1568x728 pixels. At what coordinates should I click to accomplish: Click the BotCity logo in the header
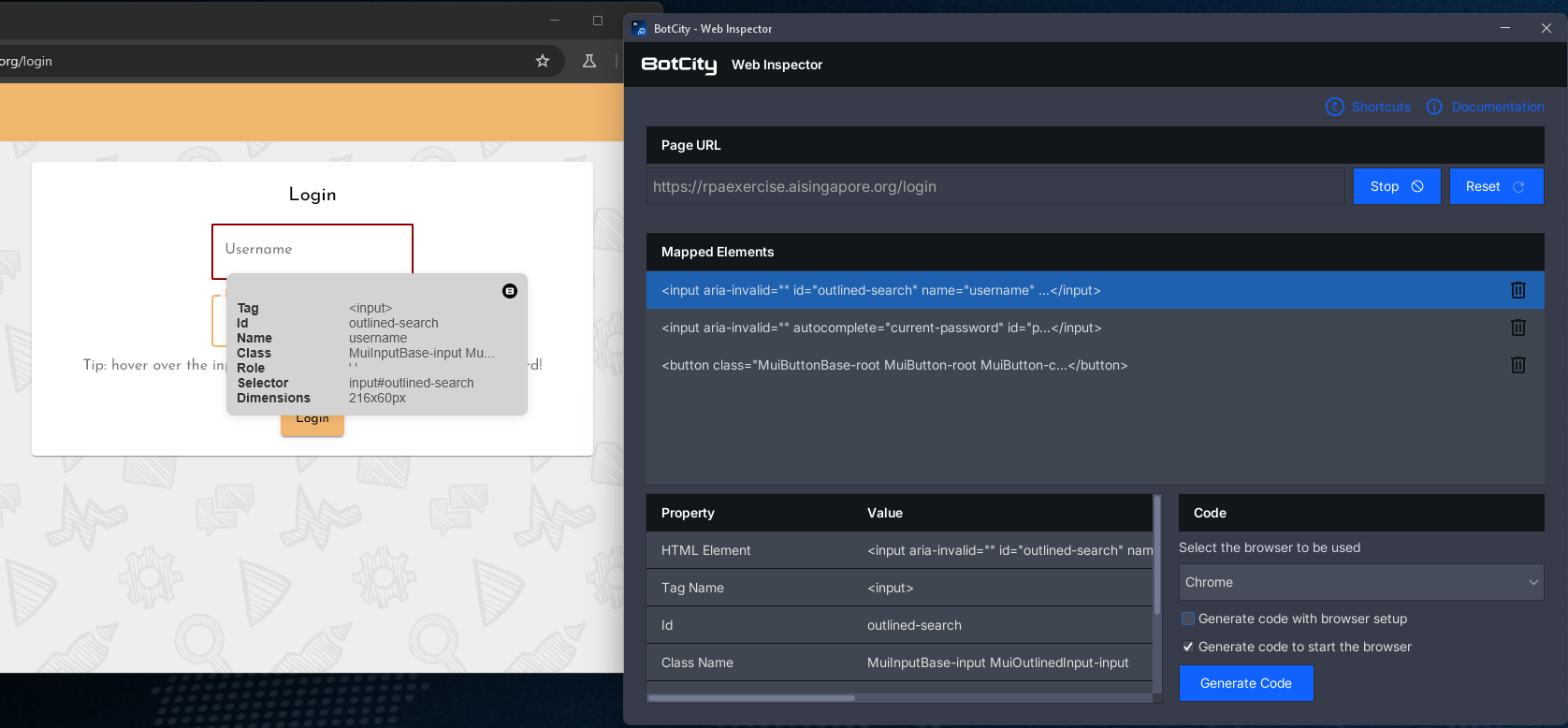click(x=678, y=65)
